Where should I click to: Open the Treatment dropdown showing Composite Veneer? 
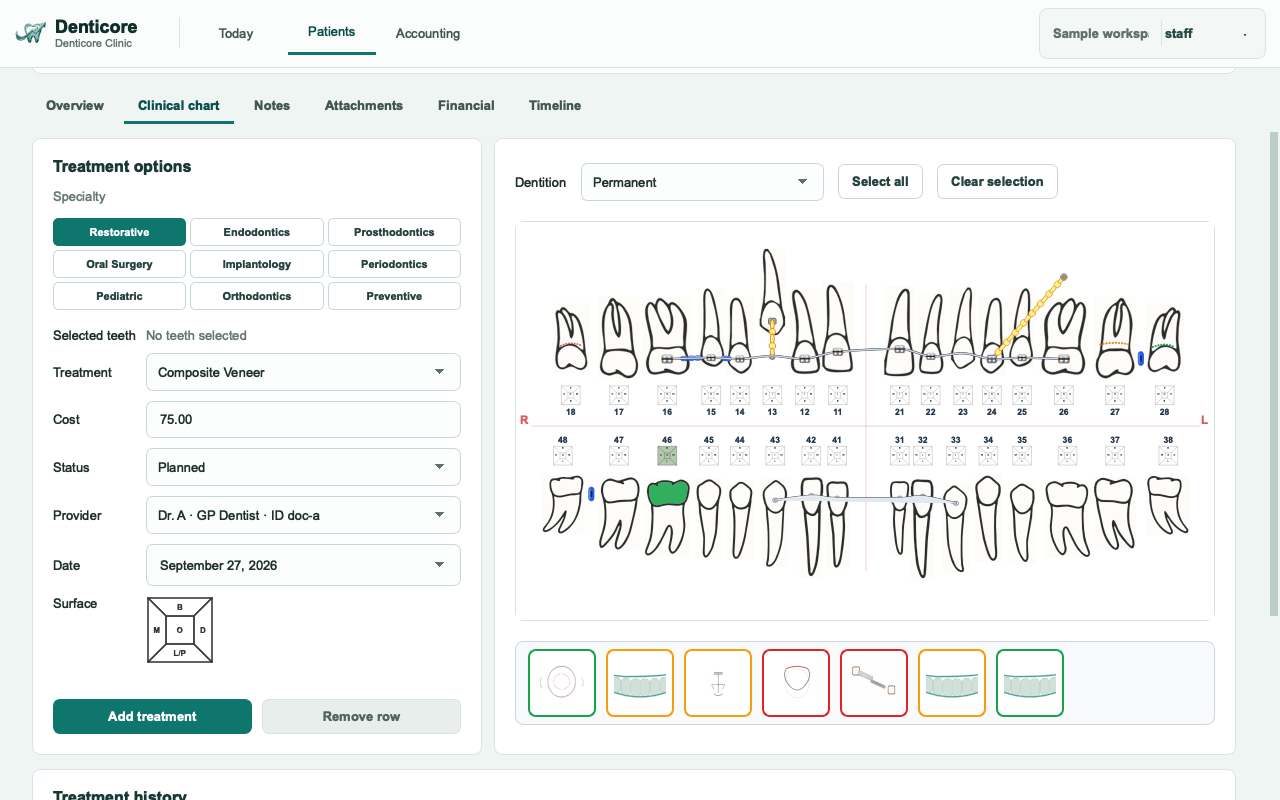coord(303,372)
